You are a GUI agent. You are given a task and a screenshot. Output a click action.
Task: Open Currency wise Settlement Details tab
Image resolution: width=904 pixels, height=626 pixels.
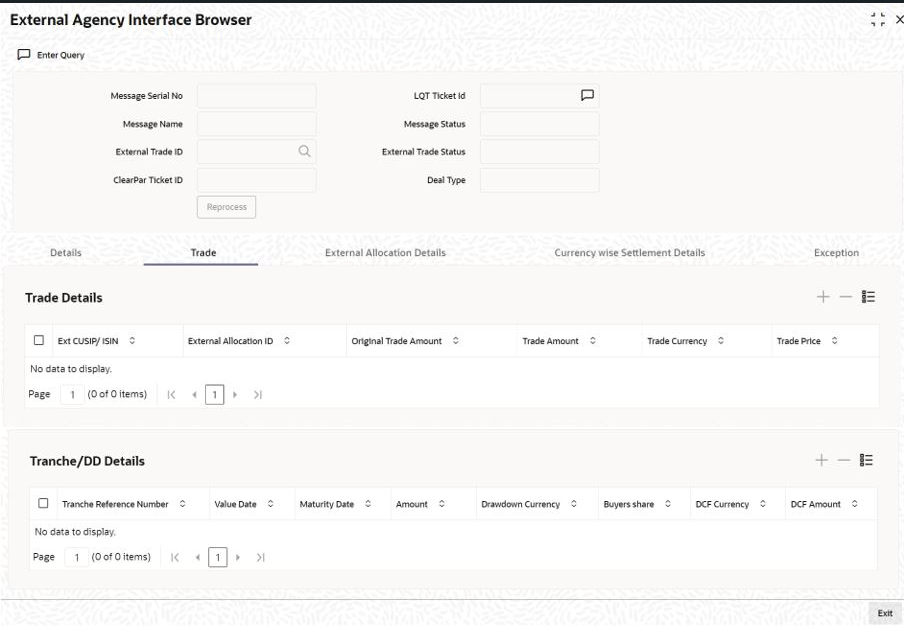coord(629,253)
